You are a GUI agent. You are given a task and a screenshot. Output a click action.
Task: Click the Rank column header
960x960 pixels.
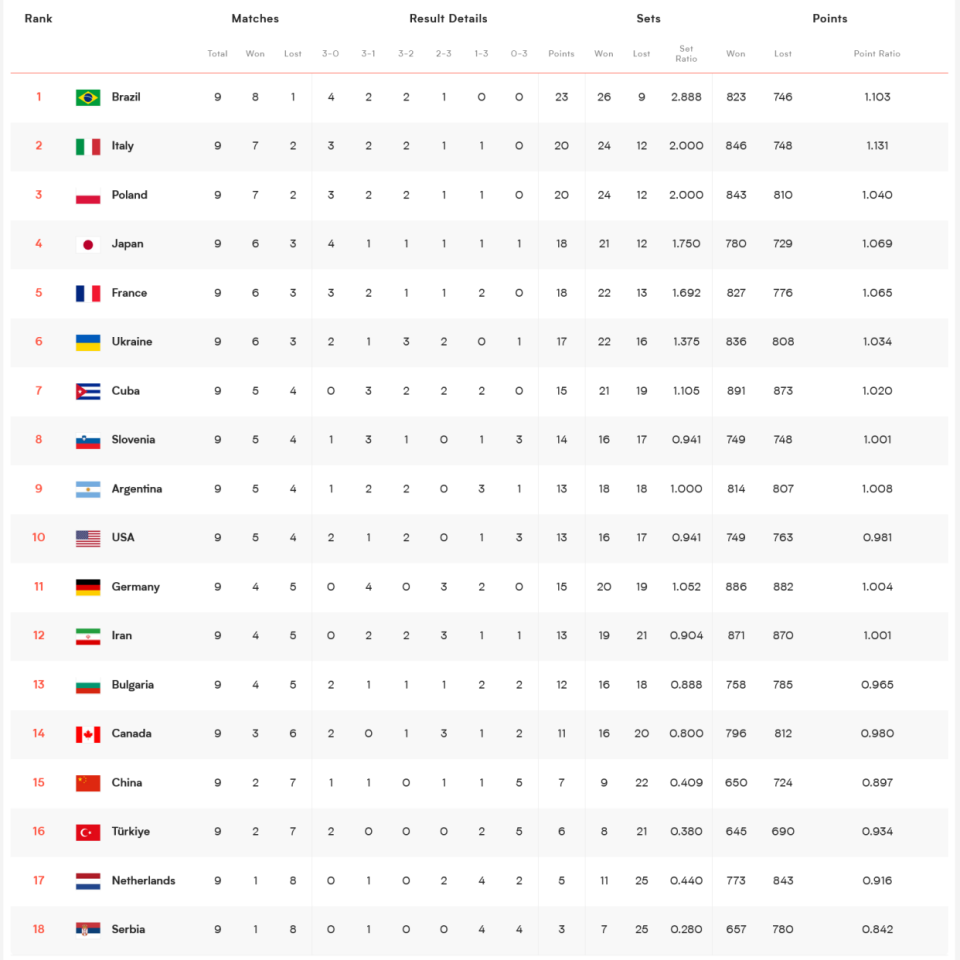coord(38,18)
